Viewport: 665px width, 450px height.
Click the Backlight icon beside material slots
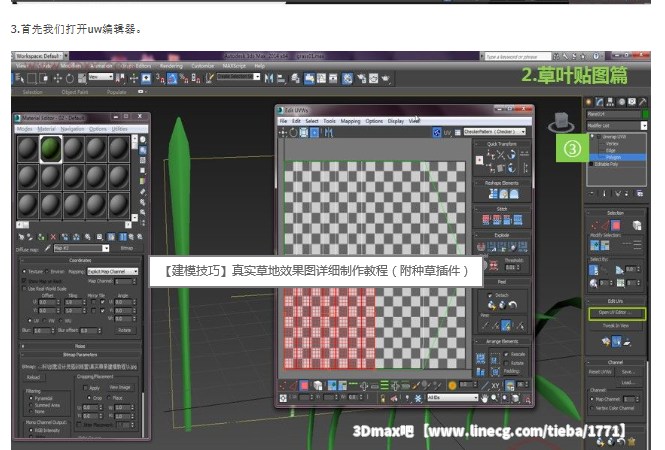143,150
